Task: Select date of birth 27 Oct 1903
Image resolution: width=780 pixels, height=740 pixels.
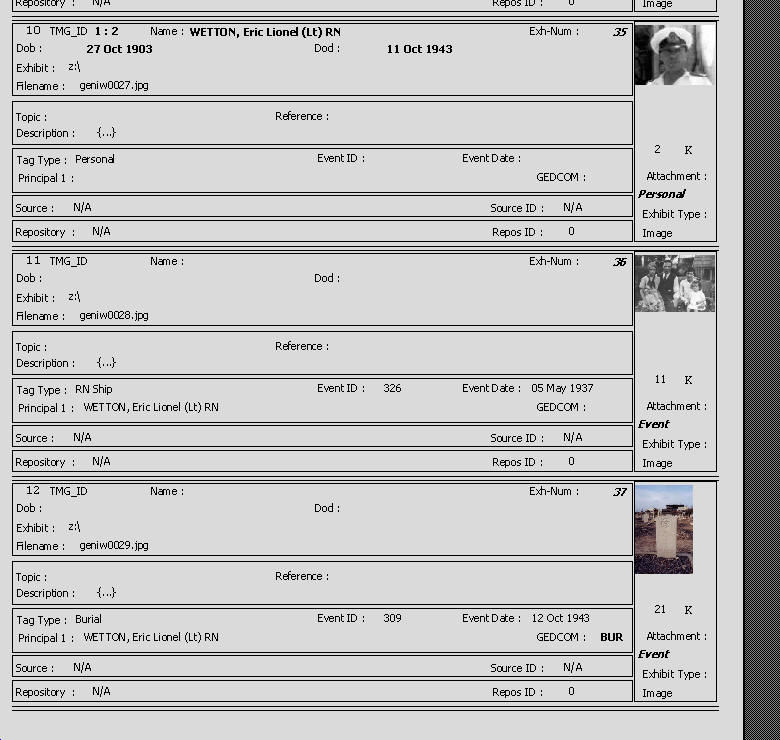Action: pos(119,49)
